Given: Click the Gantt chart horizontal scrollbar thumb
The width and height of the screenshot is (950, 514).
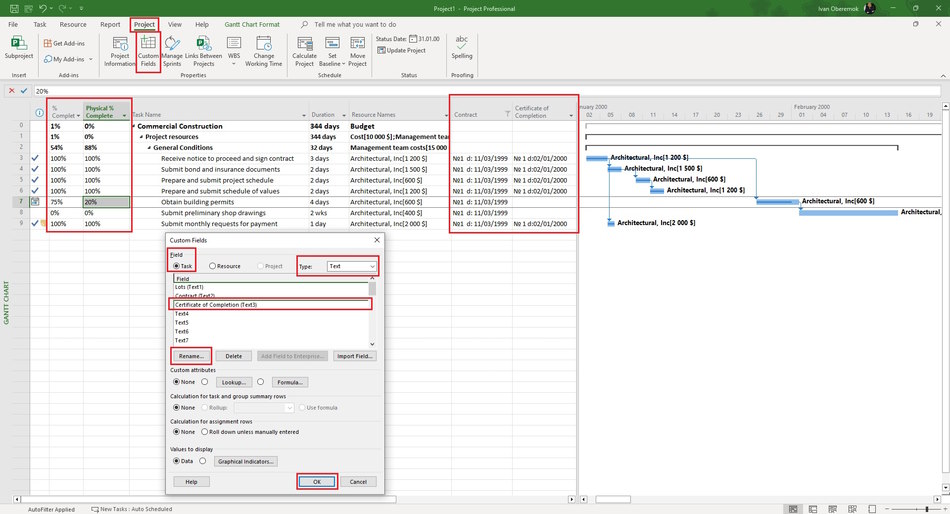Looking at the screenshot, I should click(613, 499).
